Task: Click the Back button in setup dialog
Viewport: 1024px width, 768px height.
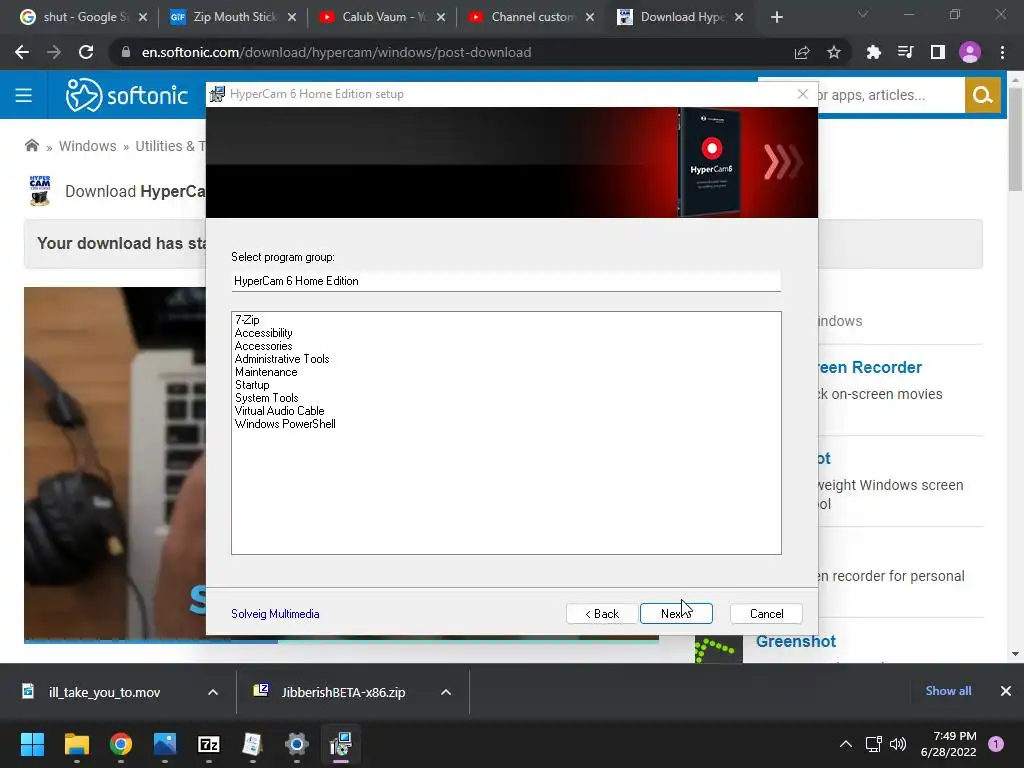Action: 601,613
